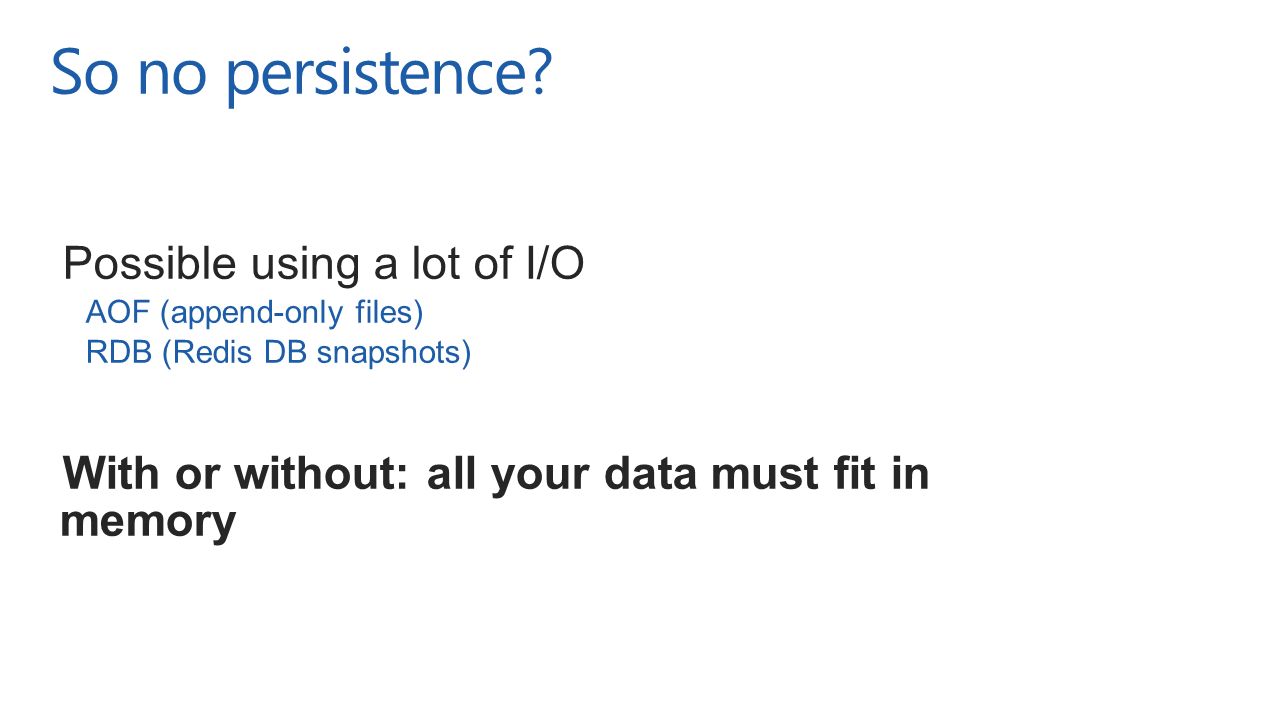Click the 'I/O' text

click(555, 264)
